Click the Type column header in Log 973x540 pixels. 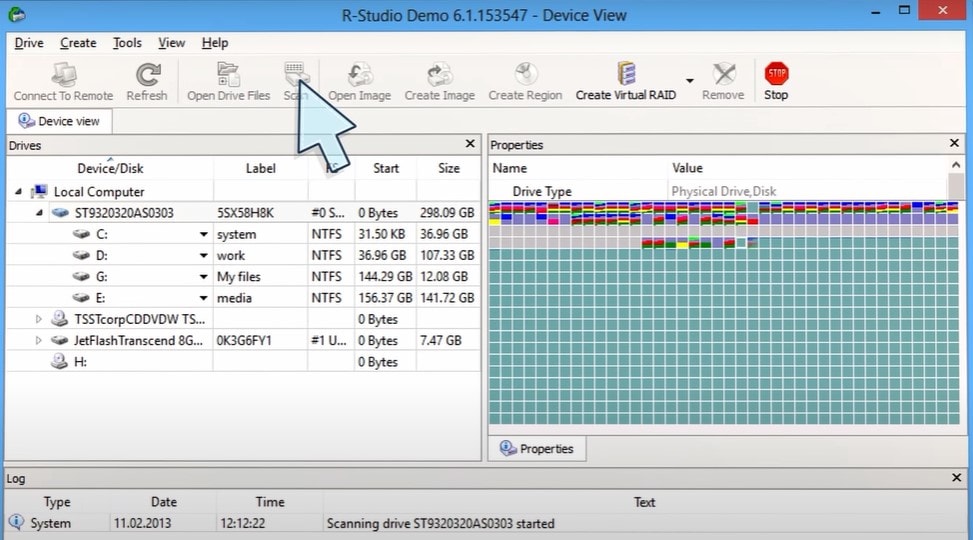[57, 502]
